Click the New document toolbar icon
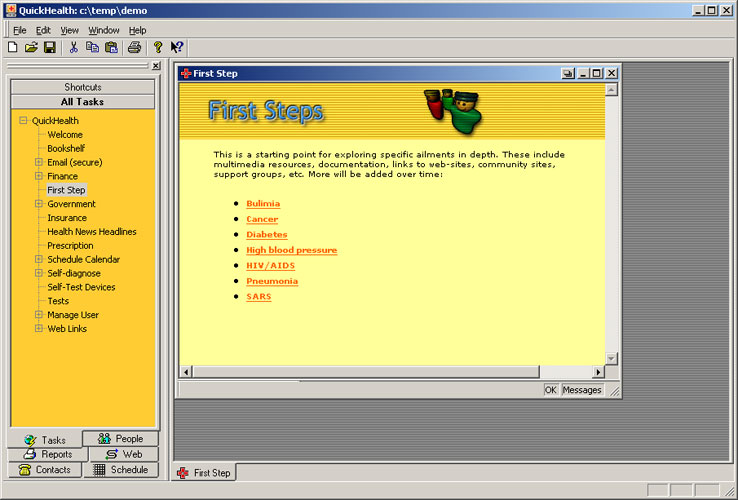738x500 pixels. (x=12, y=47)
